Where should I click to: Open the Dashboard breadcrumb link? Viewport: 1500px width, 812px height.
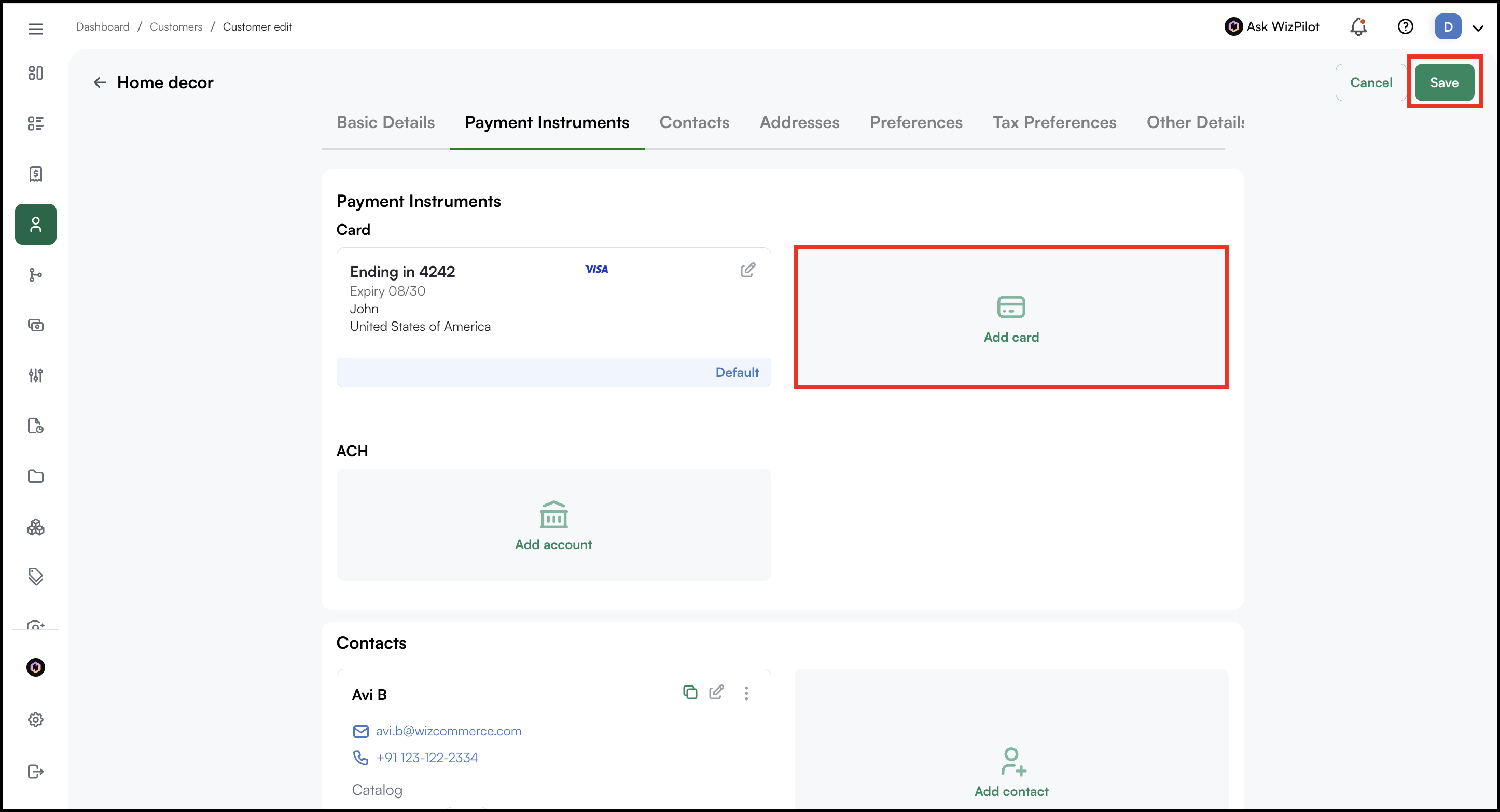pos(103,27)
